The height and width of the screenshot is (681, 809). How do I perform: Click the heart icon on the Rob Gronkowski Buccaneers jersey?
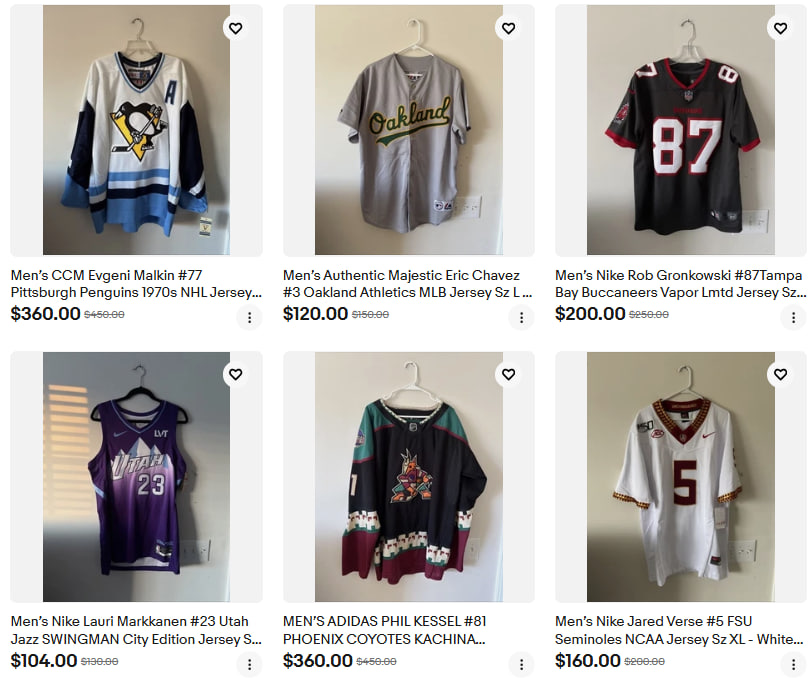click(781, 28)
